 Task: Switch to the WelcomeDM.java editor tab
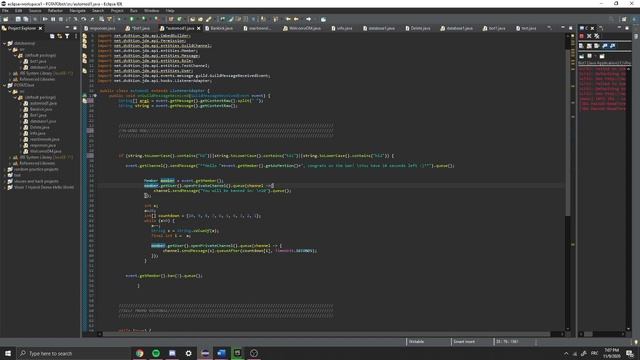point(303,28)
